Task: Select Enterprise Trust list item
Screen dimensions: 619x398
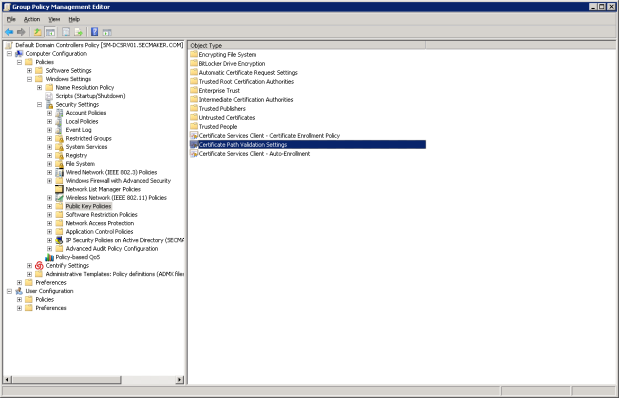Action: [219, 90]
